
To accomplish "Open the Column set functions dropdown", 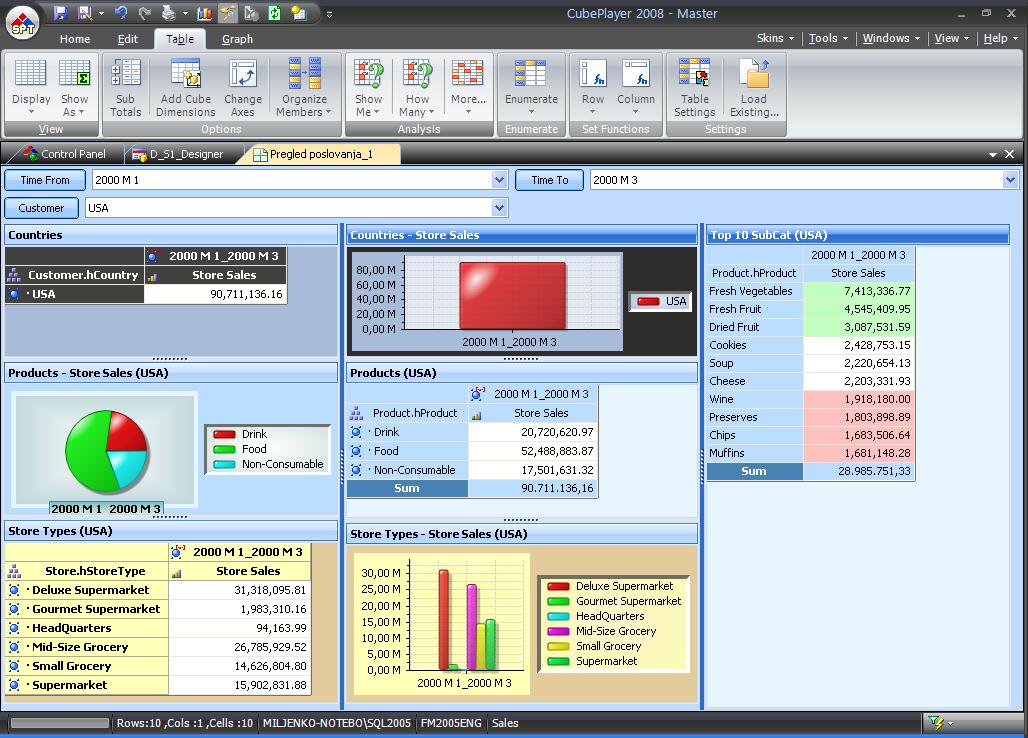I will pos(636,87).
